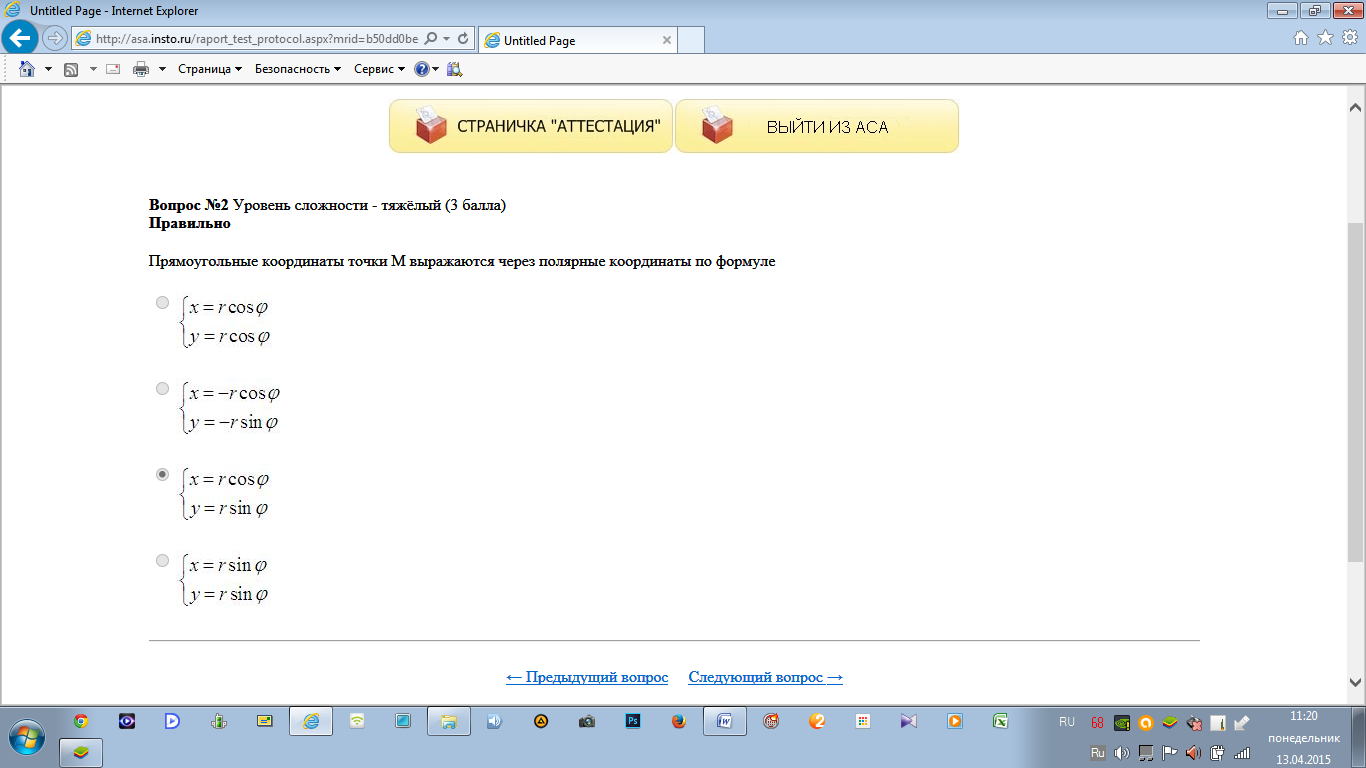Select the Untitled Page tab

[x=577, y=40]
